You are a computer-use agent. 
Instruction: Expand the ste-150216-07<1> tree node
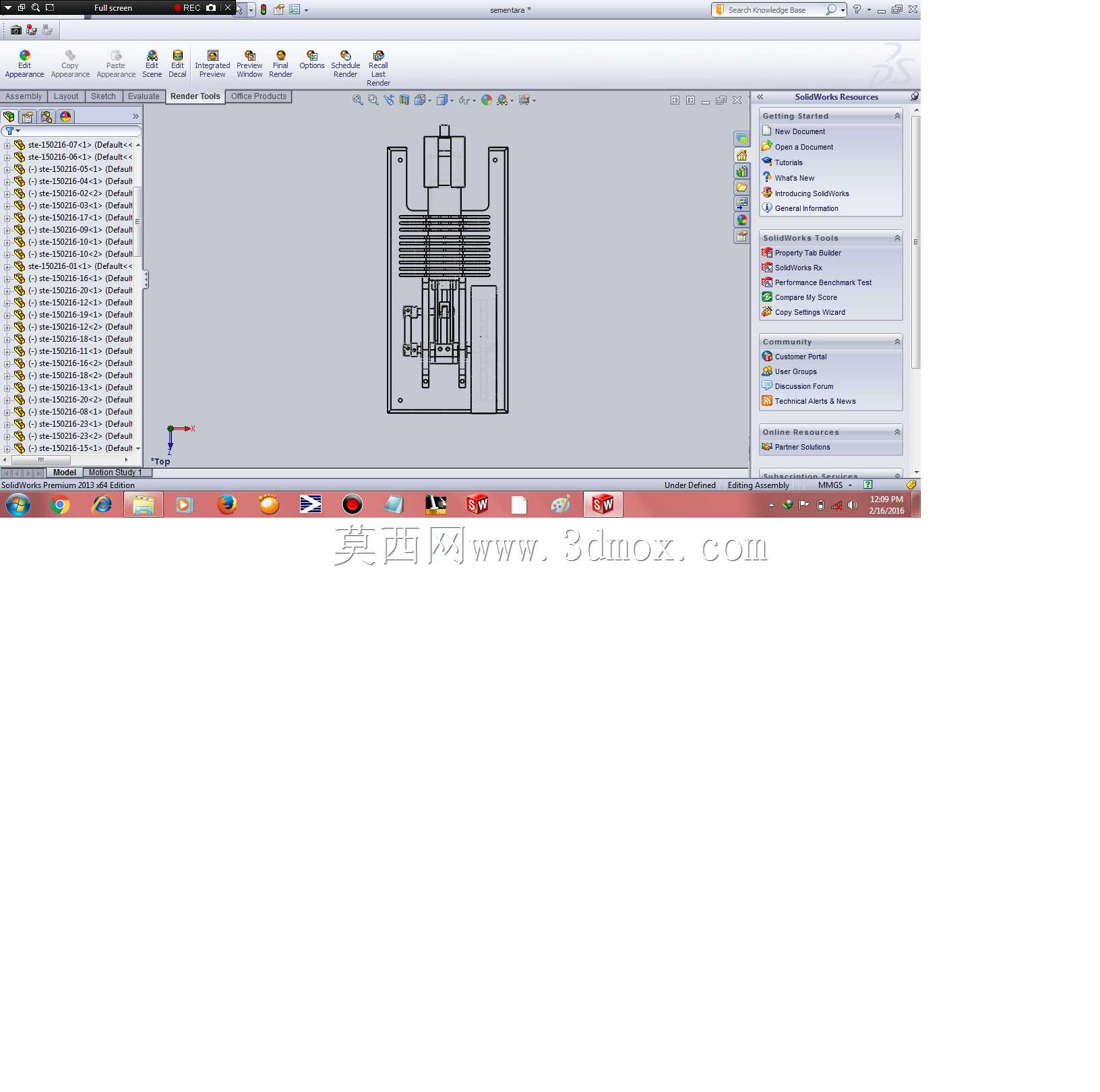click(x=7, y=145)
